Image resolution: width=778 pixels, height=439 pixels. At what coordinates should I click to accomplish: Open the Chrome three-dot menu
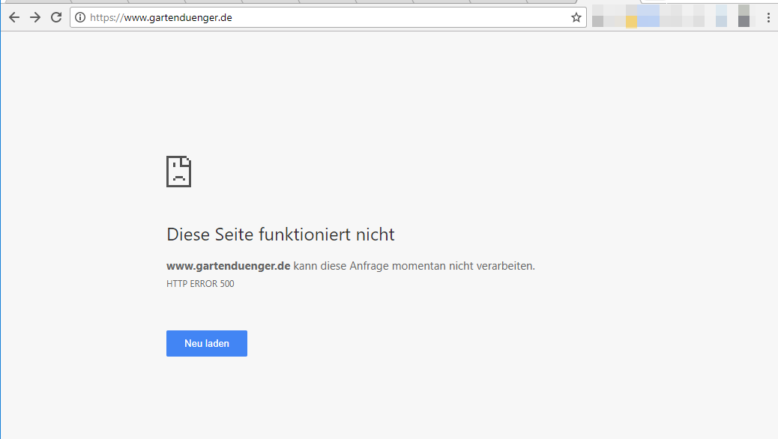click(768, 17)
